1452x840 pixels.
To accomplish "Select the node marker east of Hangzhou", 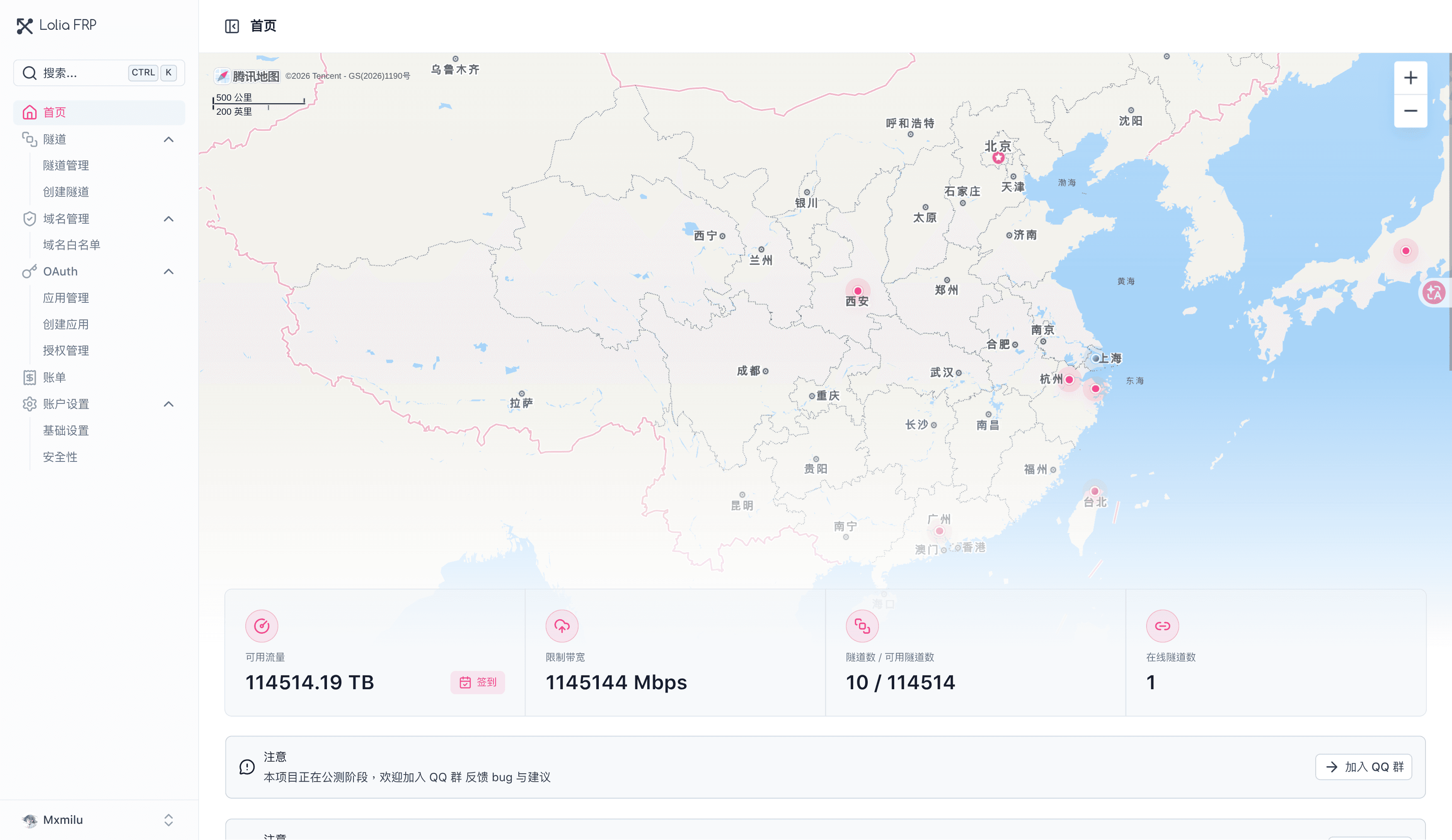I will [1095, 389].
